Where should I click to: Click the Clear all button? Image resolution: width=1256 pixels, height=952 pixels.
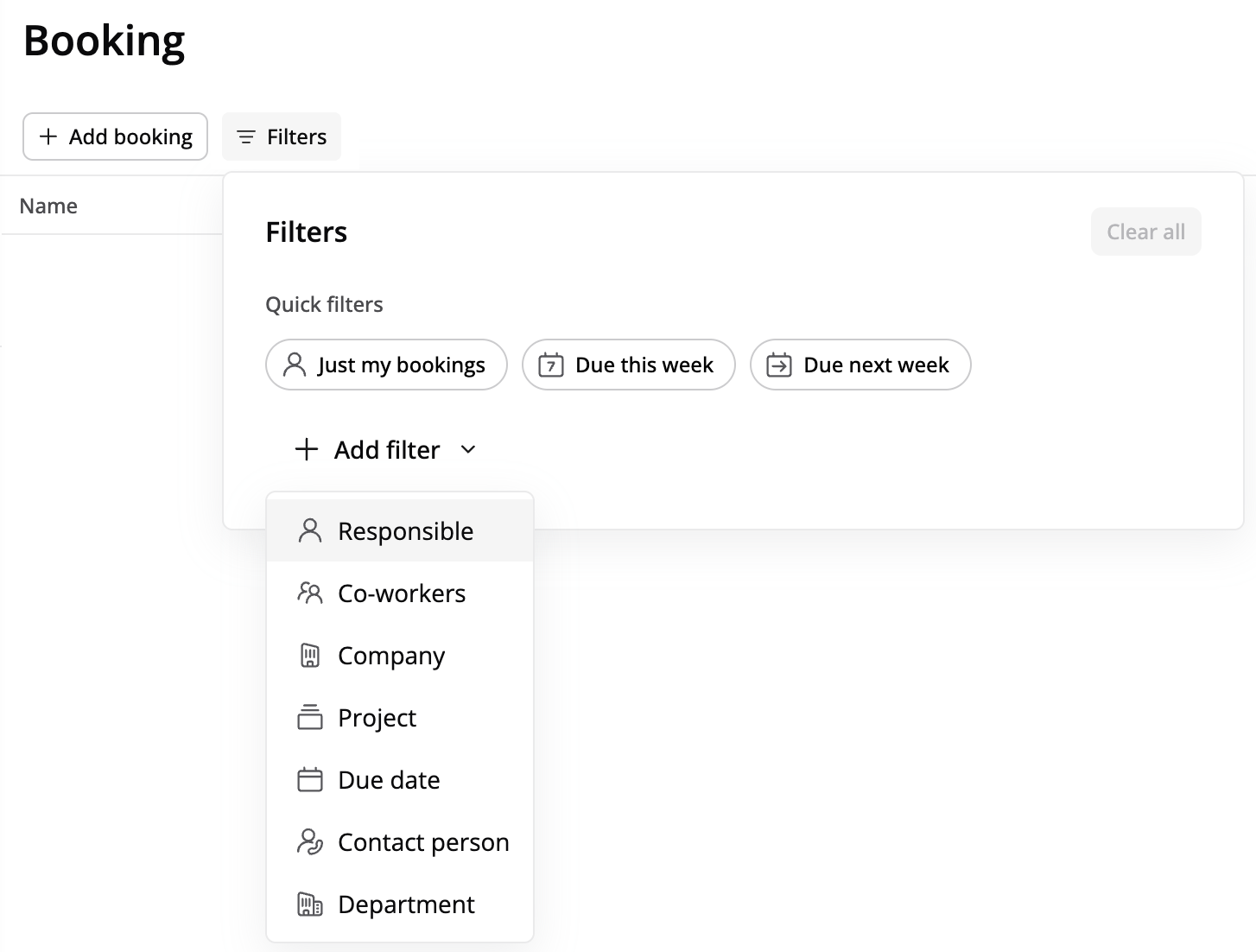tap(1145, 232)
